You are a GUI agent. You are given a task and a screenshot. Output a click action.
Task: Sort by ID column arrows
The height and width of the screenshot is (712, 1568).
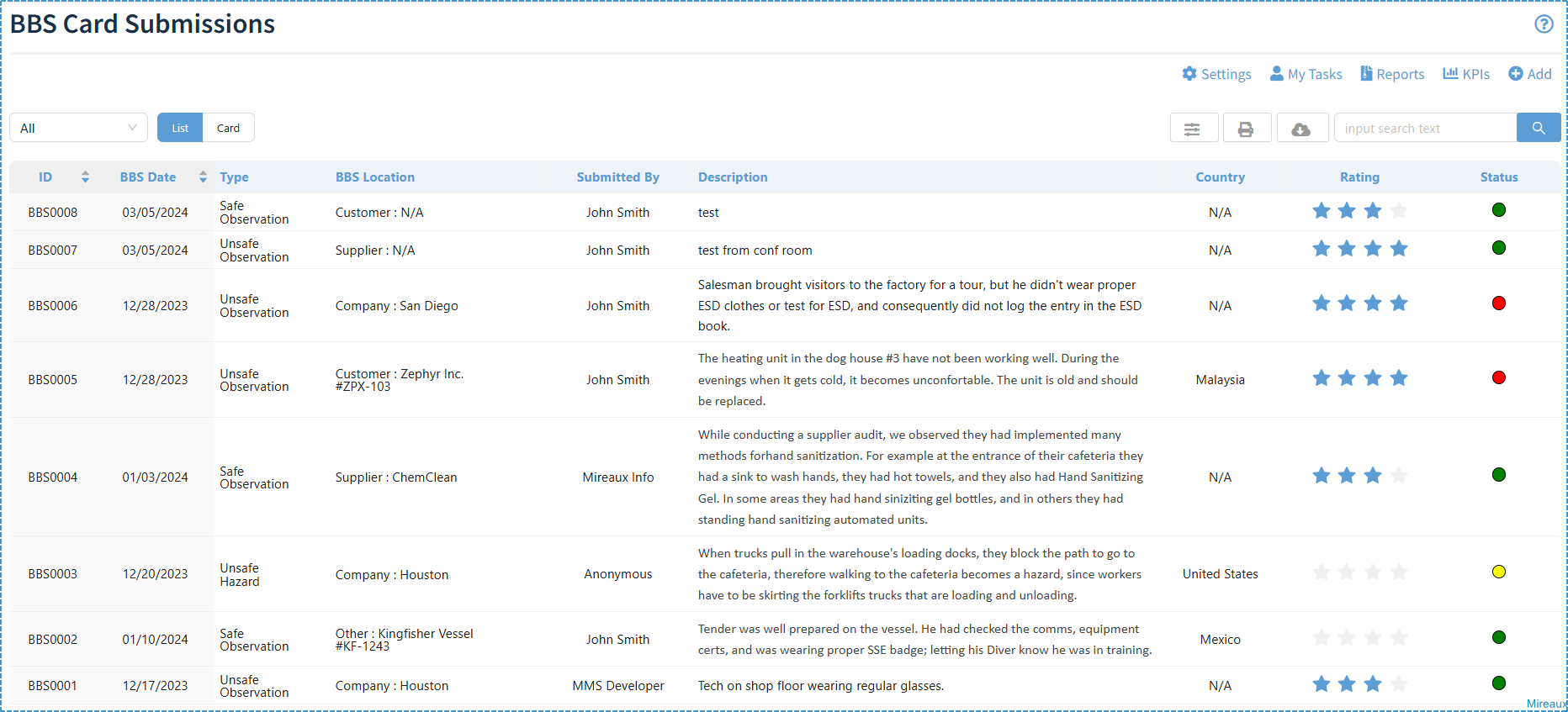tap(85, 177)
